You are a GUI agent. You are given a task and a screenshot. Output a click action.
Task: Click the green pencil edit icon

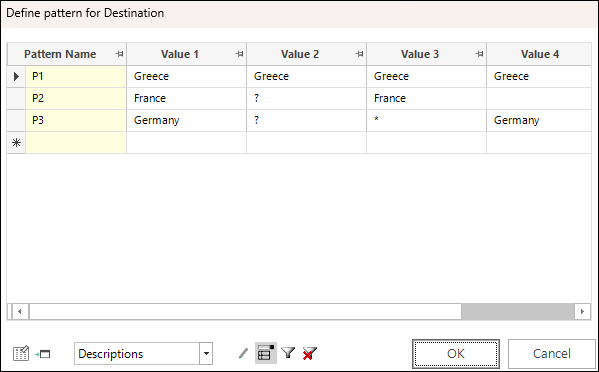pos(243,353)
